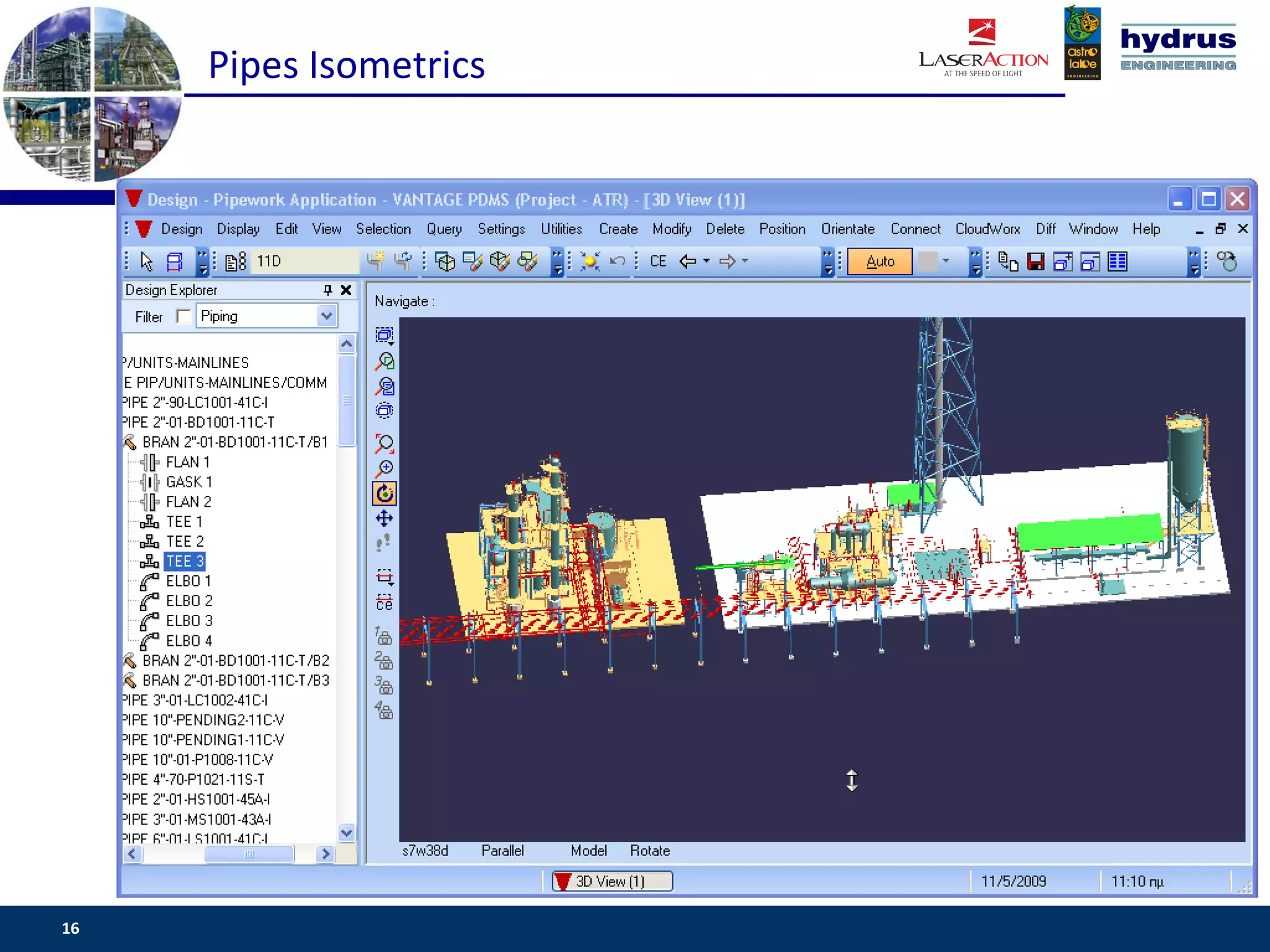Go back with left arrow icon
This screenshot has width=1270, height=952.
687,261
